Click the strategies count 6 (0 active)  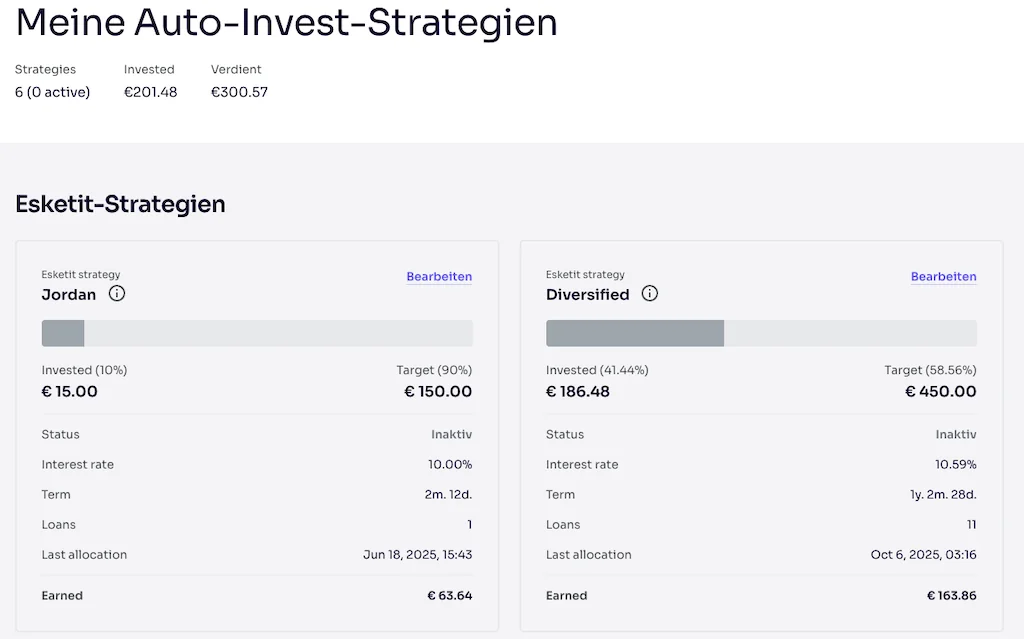tap(52, 92)
